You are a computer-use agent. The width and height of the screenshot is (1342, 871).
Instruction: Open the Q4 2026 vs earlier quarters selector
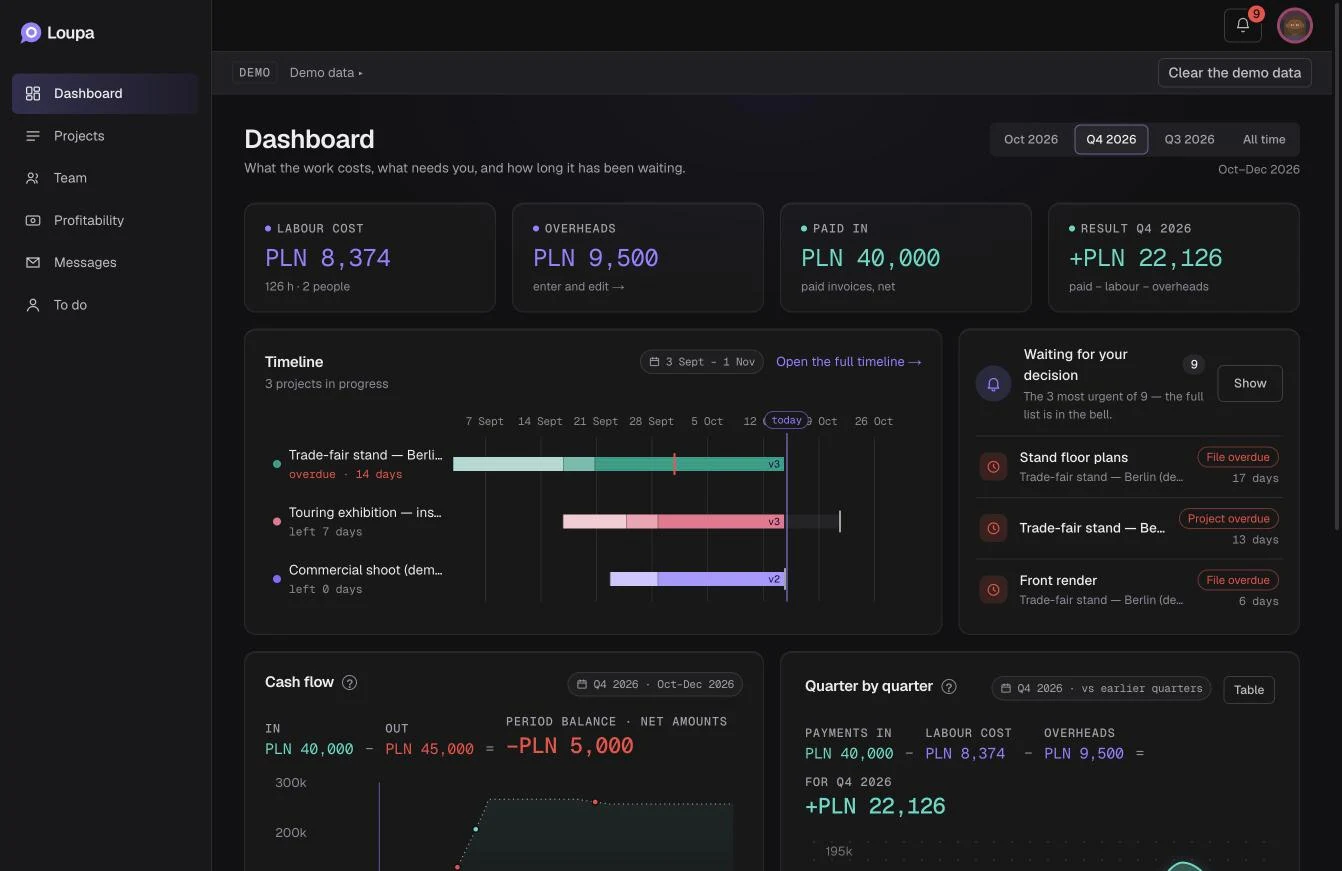tap(1101, 688)
